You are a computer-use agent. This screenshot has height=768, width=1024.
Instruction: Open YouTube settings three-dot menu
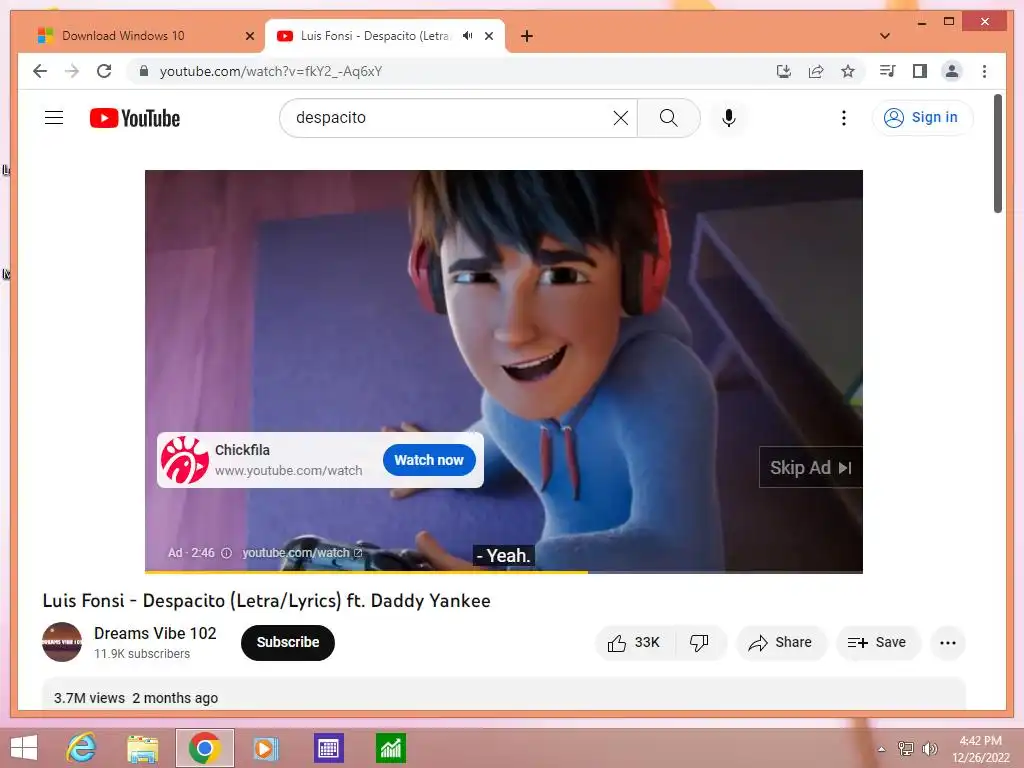(x=844, y=118)
